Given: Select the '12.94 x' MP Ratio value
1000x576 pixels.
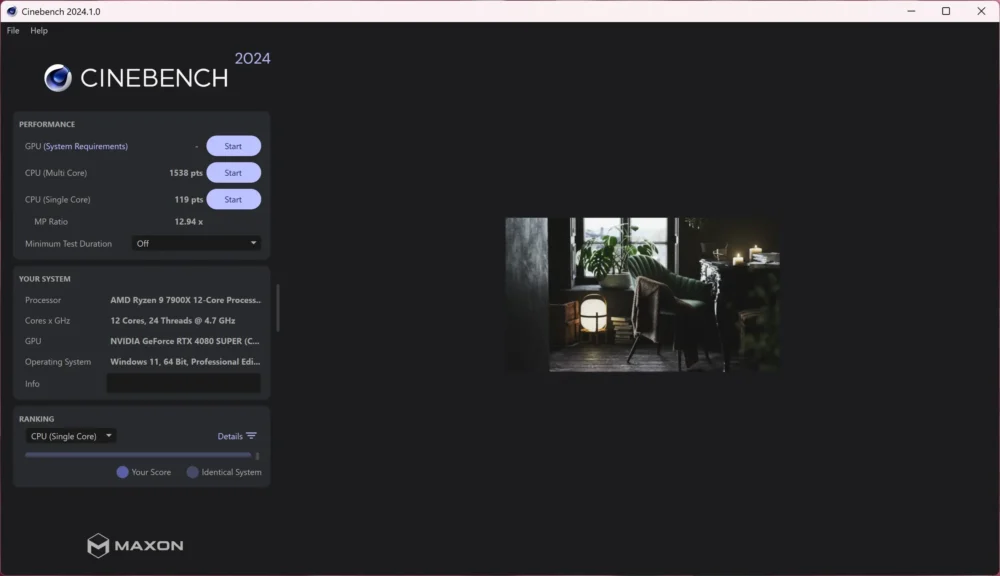Looking at the screenshot, I should click(189, 221).
